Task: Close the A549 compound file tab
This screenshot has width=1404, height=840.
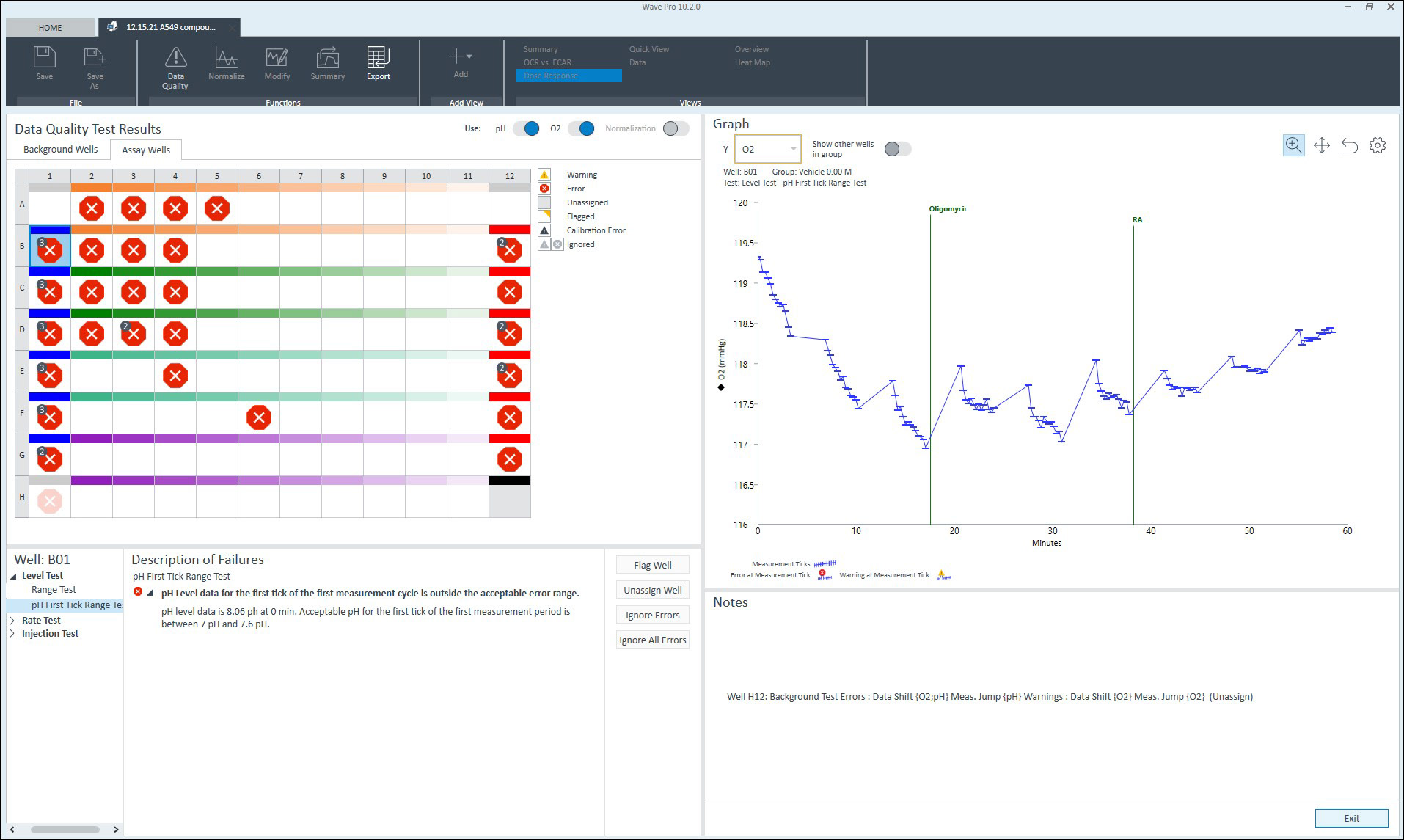Action: (232, 28)
